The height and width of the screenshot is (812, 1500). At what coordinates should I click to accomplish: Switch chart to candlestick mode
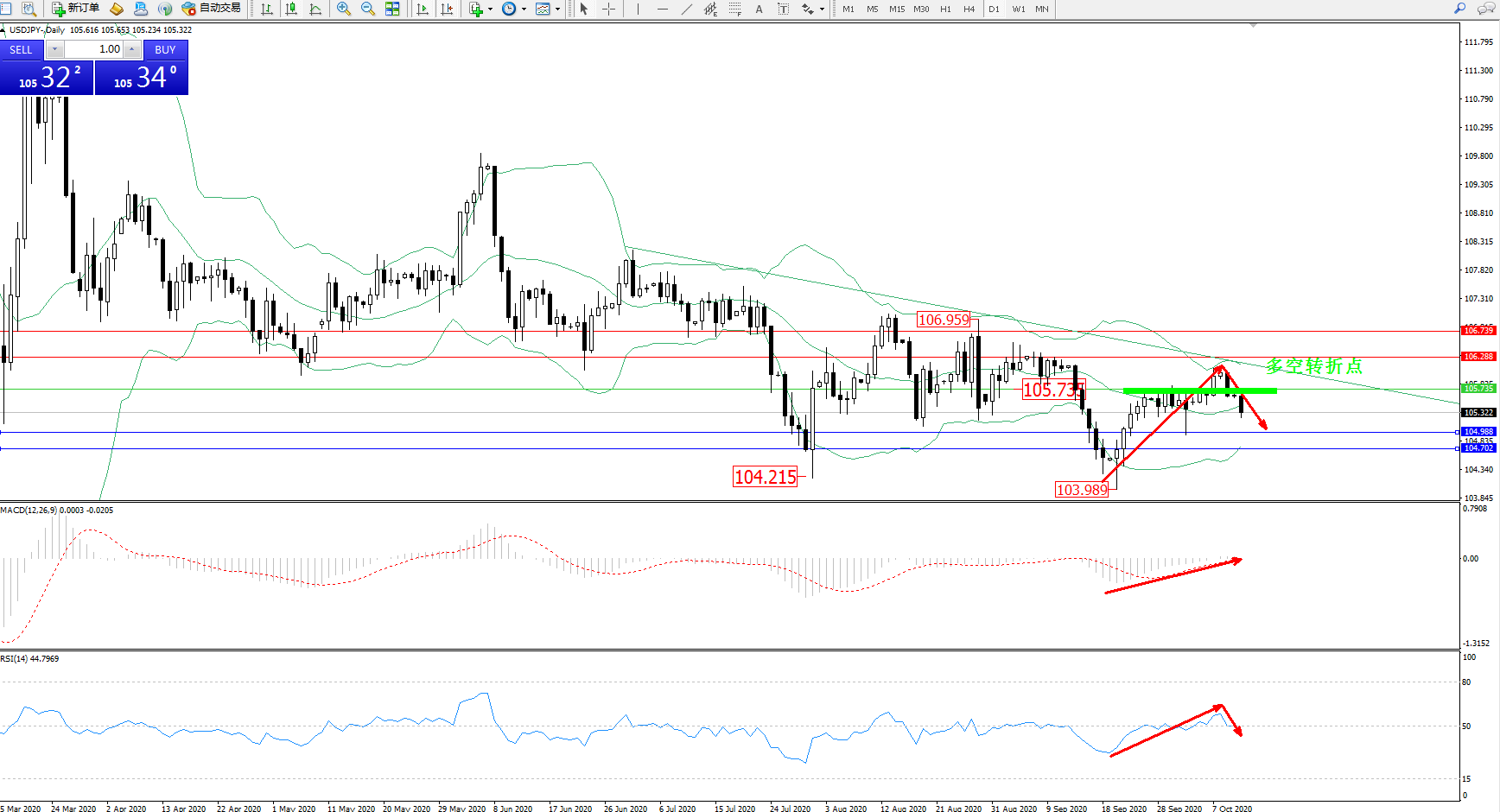point(291,9)
